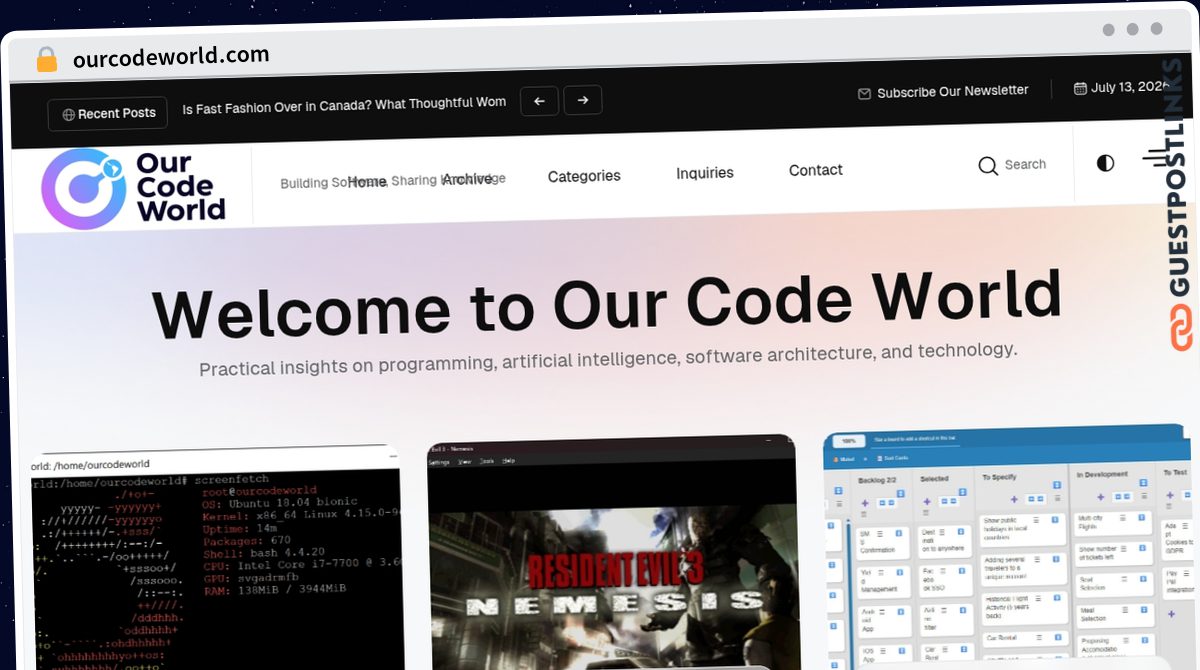The image size is (1200, 670).
Task: Open the Categories menu
Action: point(584,176)
